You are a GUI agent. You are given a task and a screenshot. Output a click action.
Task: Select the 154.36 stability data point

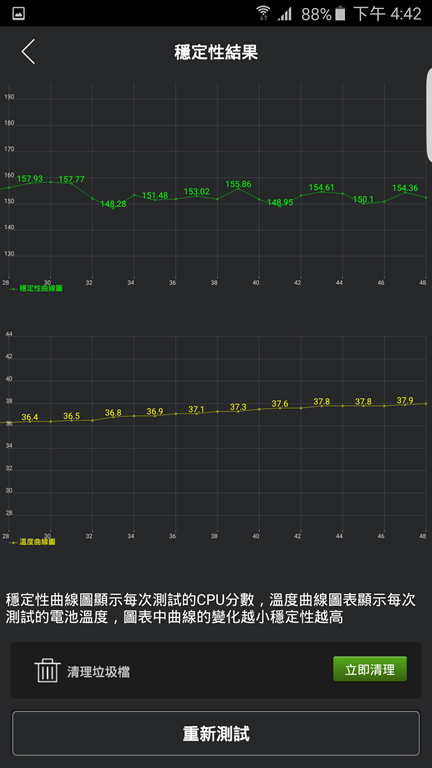coord(405,188)
